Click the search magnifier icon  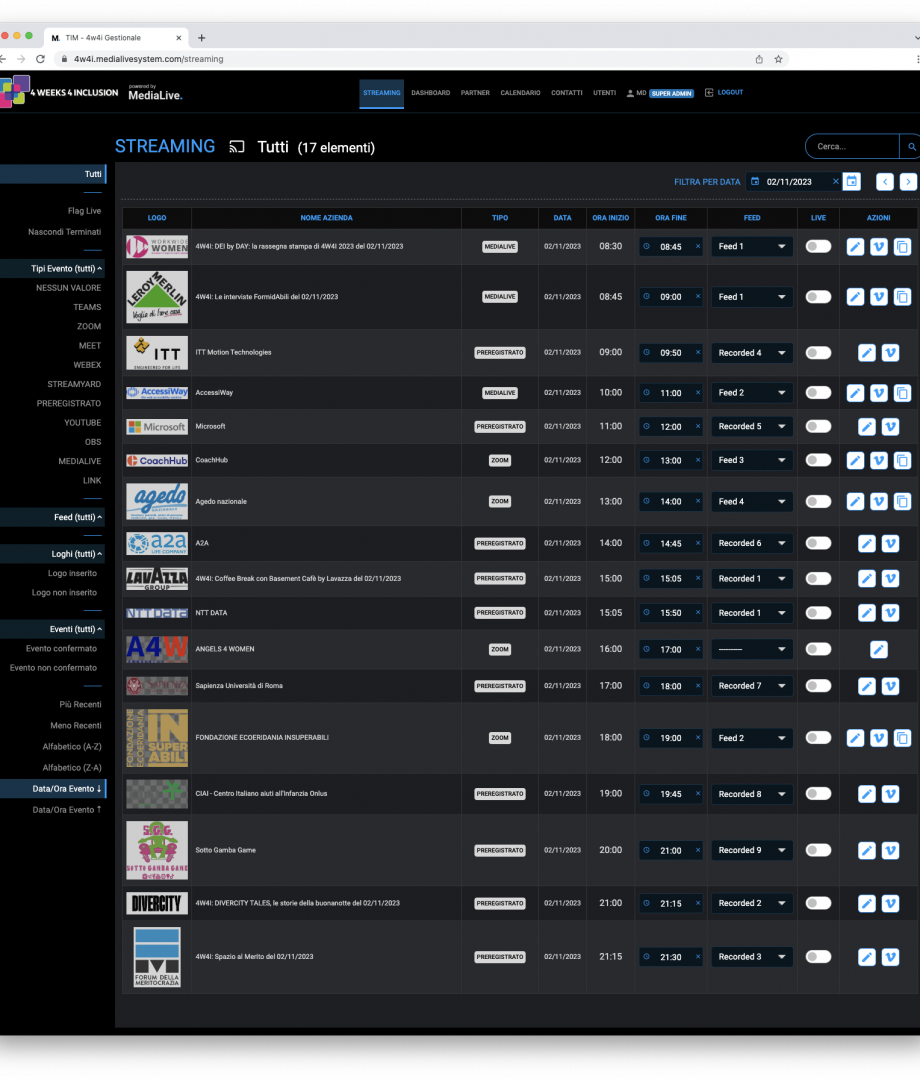911,147
